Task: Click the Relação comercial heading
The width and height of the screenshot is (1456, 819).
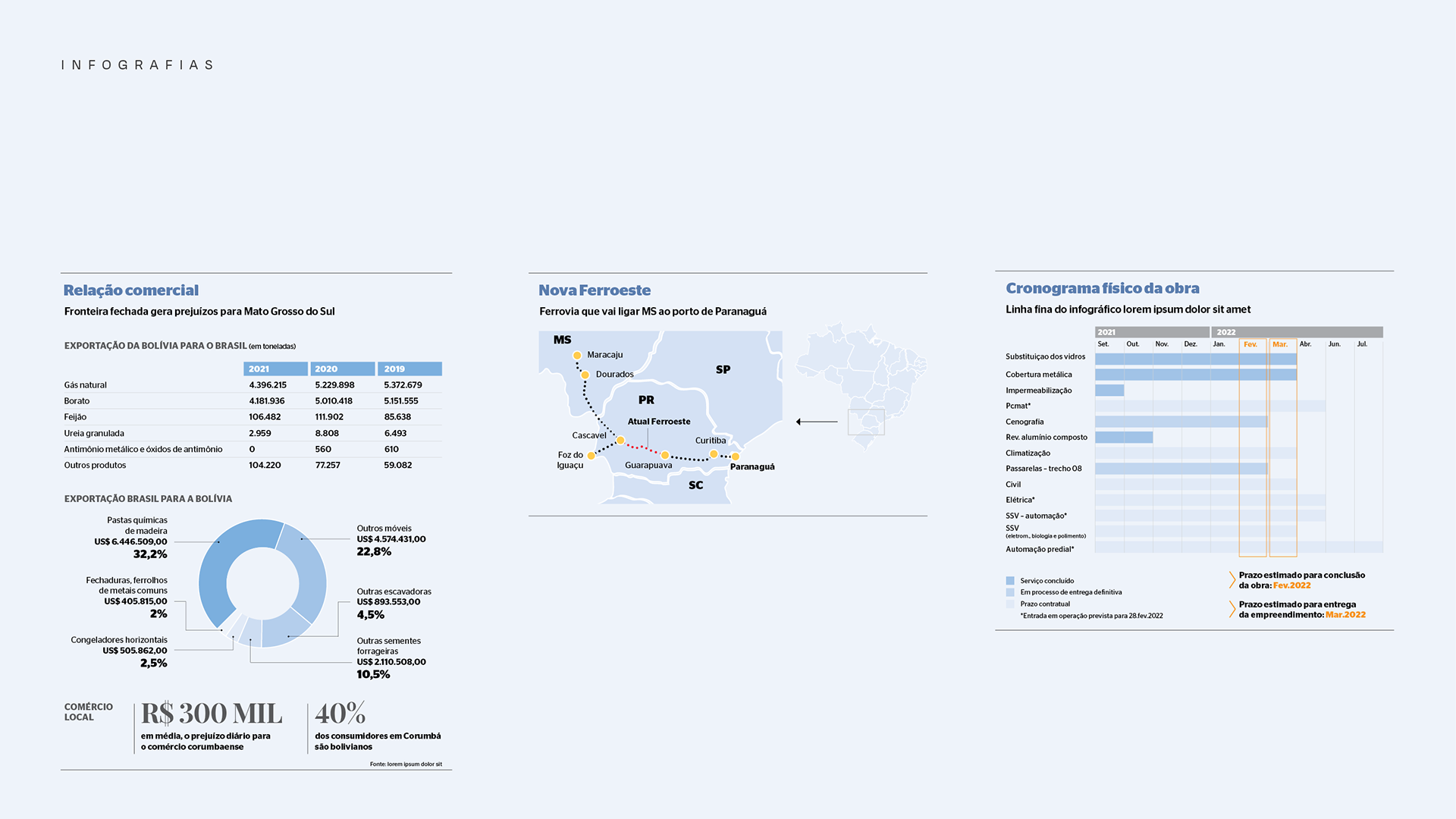Action: (x=131, y=290)
